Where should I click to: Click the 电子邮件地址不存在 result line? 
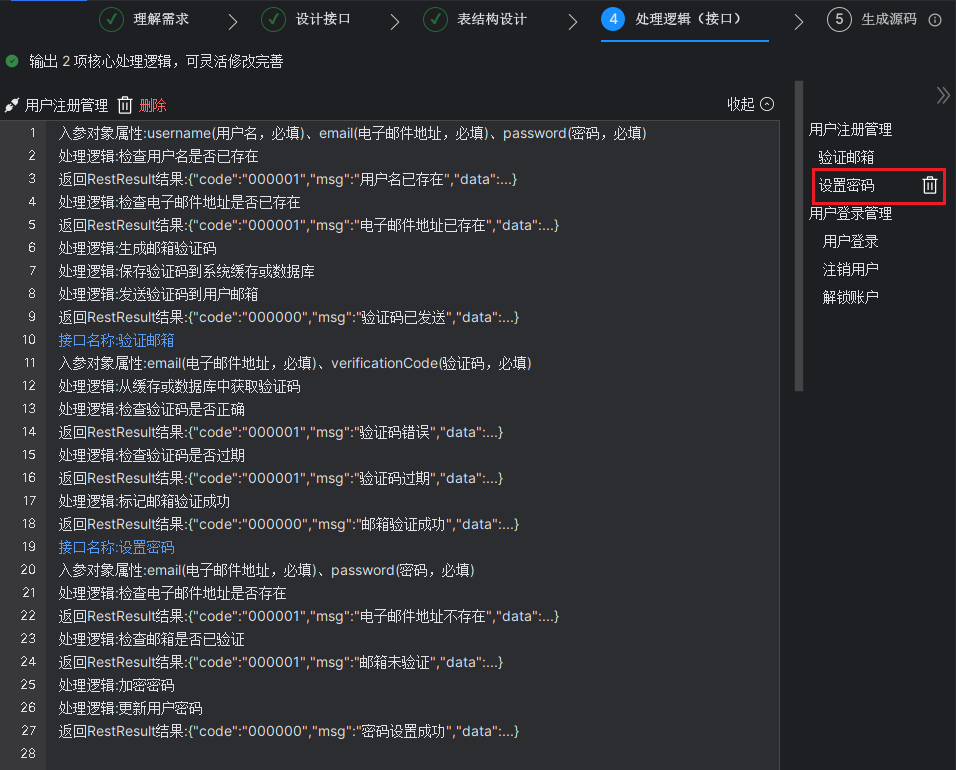[309, 616]
